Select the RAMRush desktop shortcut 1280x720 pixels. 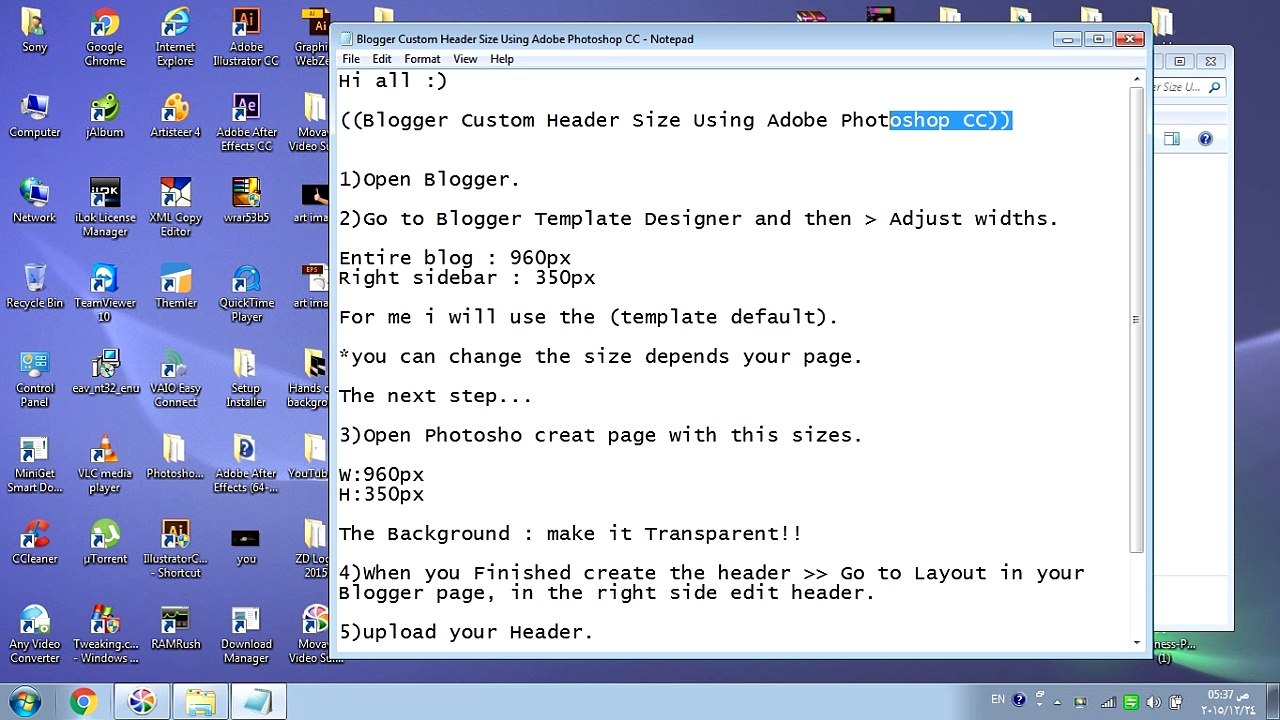(x=175, y=629)
